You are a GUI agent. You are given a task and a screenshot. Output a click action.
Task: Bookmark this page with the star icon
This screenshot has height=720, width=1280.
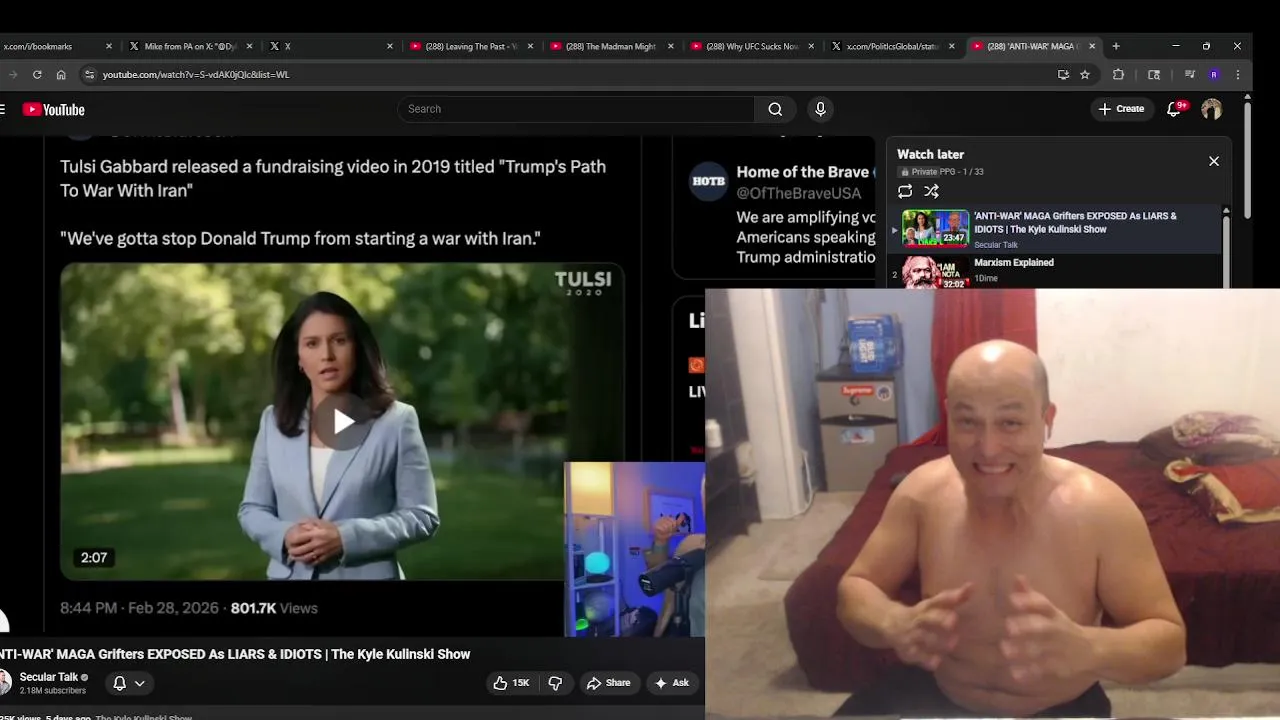(1085, 74)
